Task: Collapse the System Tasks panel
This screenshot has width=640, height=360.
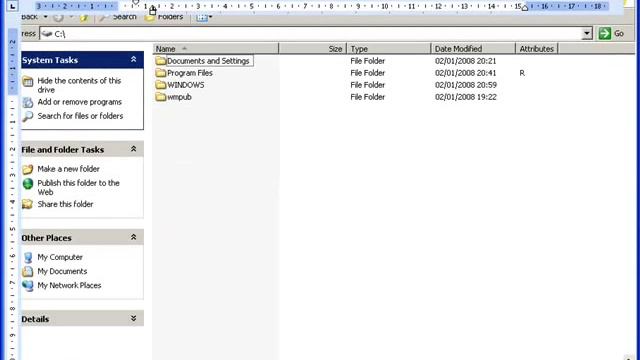Action: [133, 60]
